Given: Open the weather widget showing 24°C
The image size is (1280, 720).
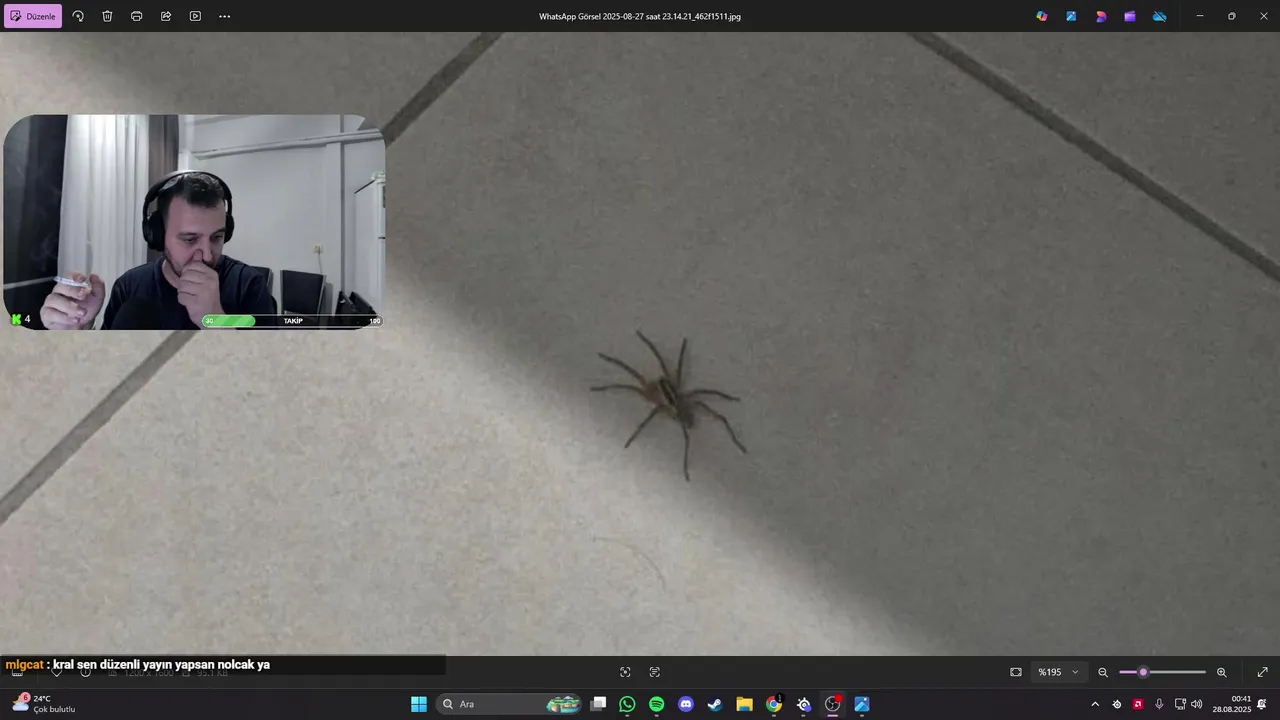Looking at the screenshot, I should coord(44,704).
